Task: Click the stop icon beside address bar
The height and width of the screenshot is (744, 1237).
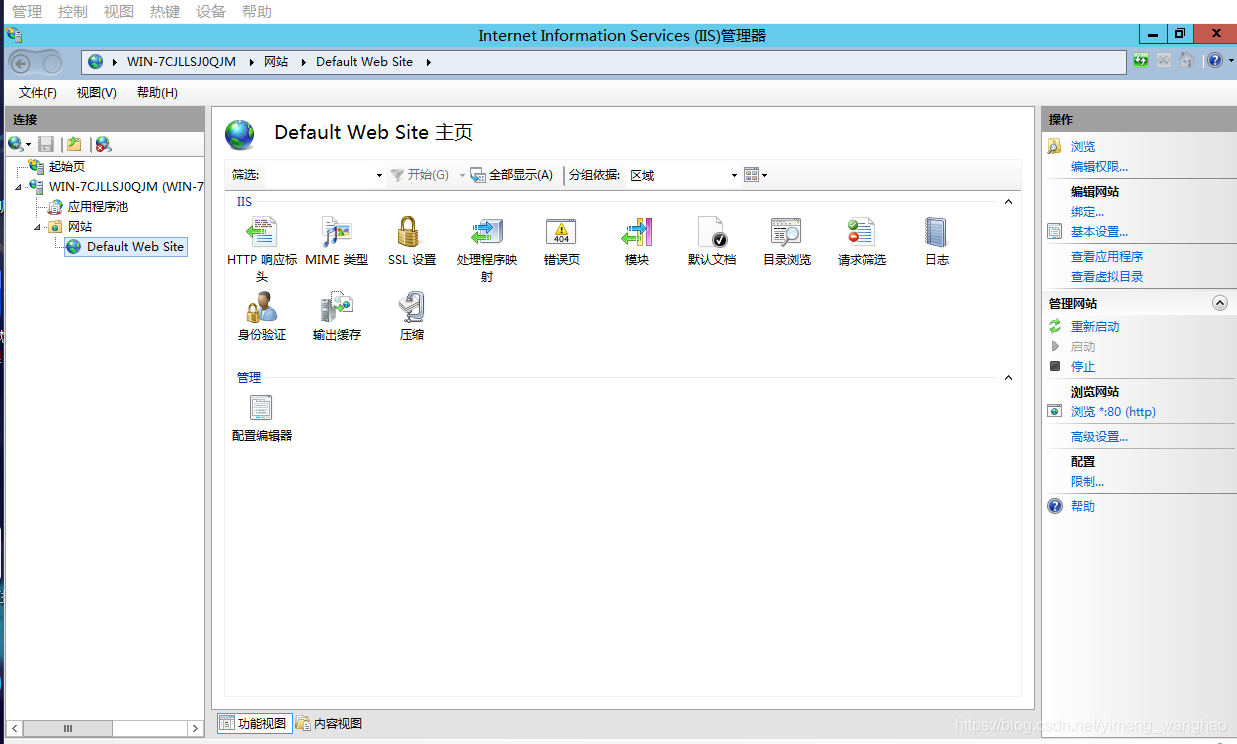Action: 1164,61
